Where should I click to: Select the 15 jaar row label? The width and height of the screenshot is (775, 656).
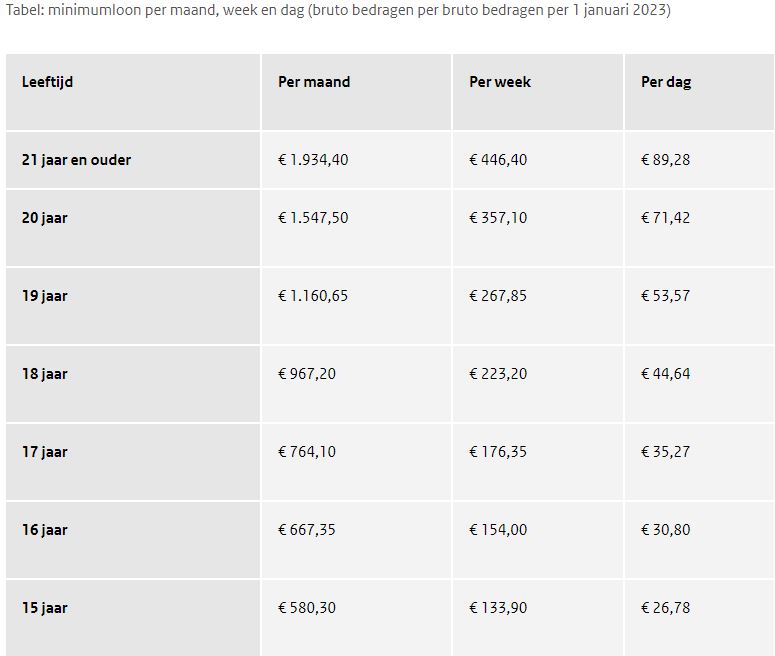point(44,608)
